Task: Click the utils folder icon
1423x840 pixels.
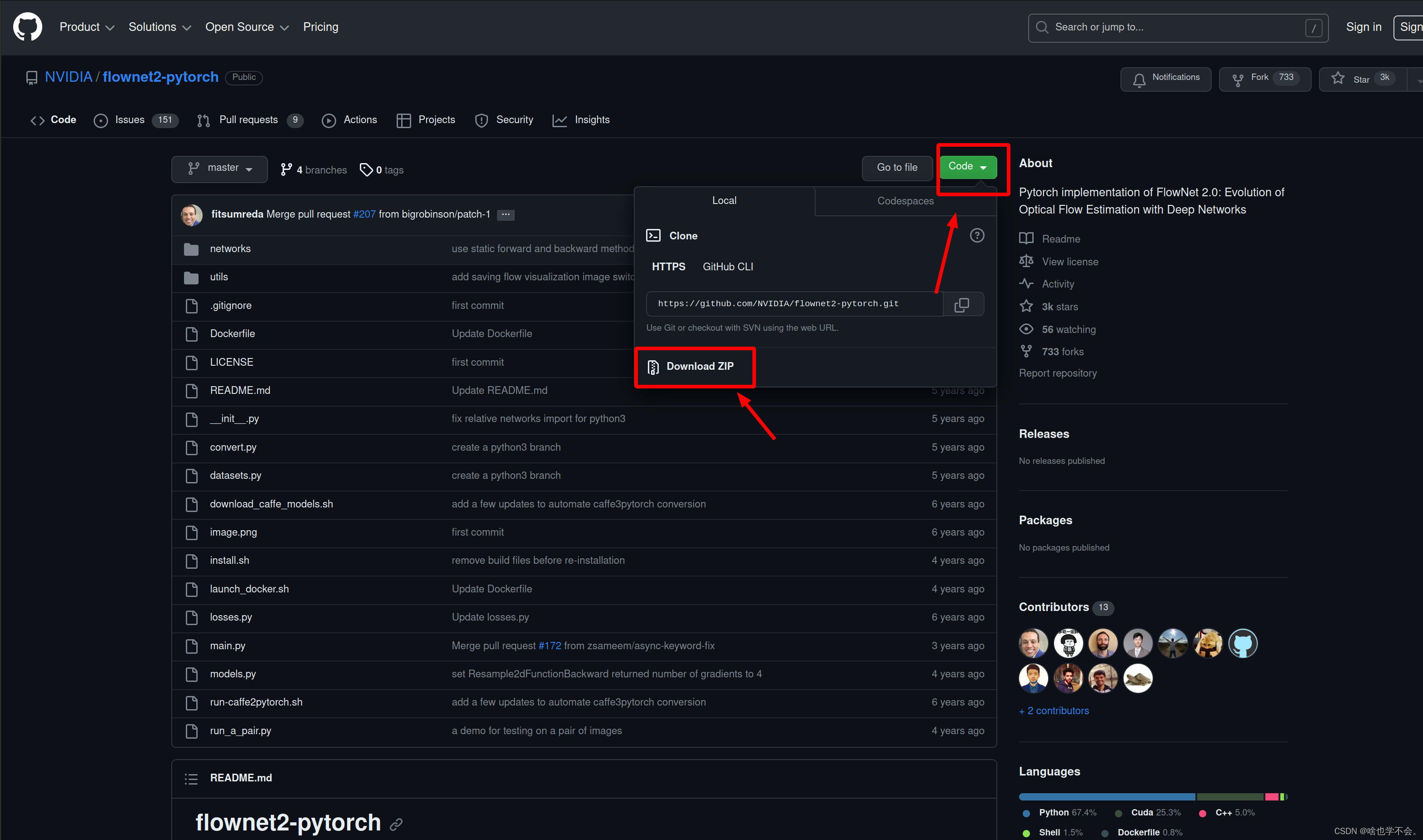Action: [191, 278]
